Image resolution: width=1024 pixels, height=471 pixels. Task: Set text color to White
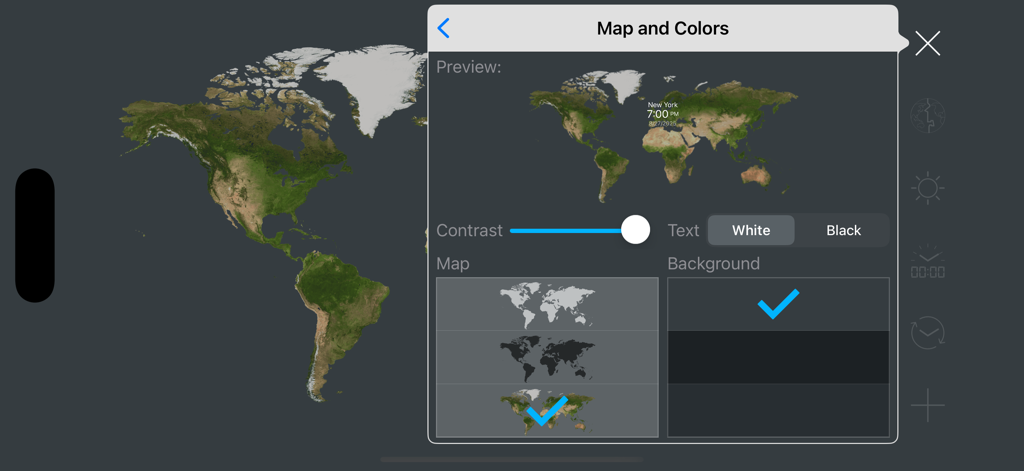click(751, 230)
